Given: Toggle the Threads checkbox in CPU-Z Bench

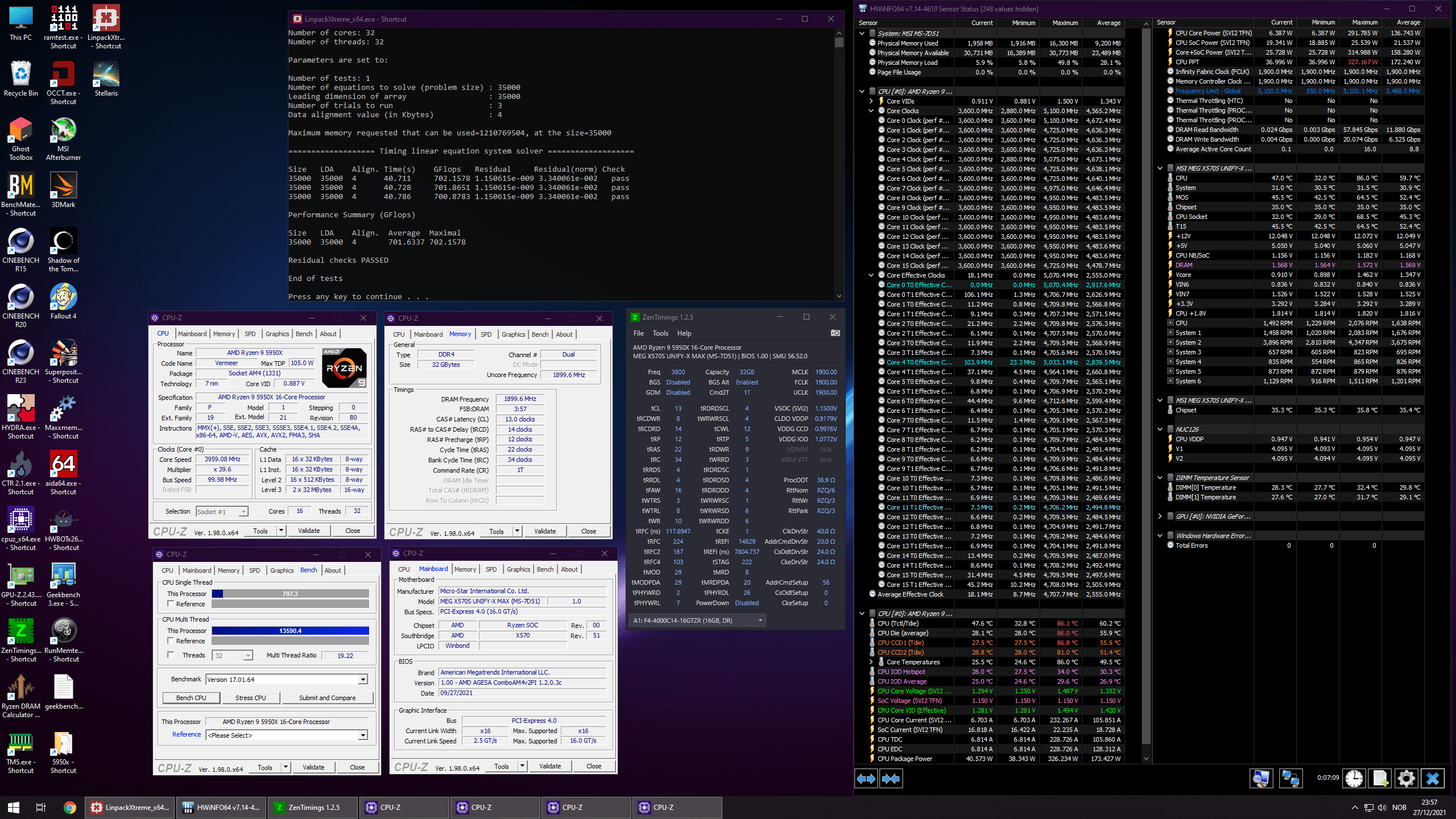Looking at the screenshot, I should 171,655.
